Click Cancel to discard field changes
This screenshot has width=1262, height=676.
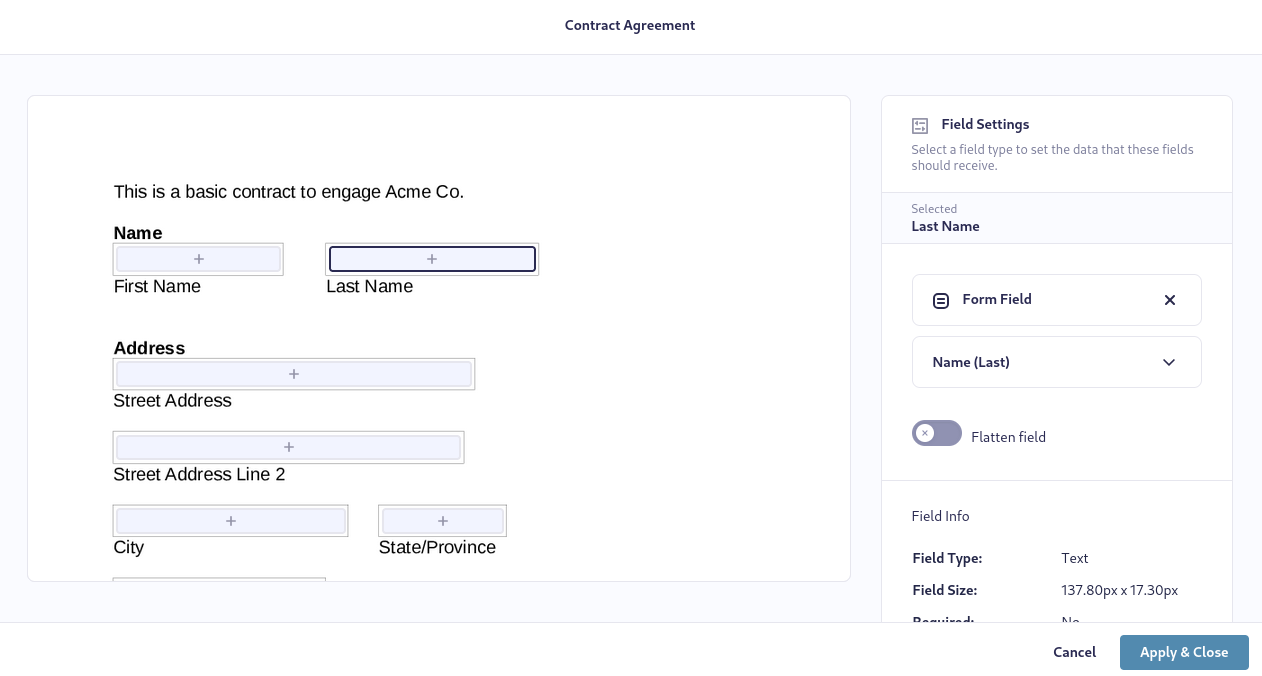point(1074,652)
